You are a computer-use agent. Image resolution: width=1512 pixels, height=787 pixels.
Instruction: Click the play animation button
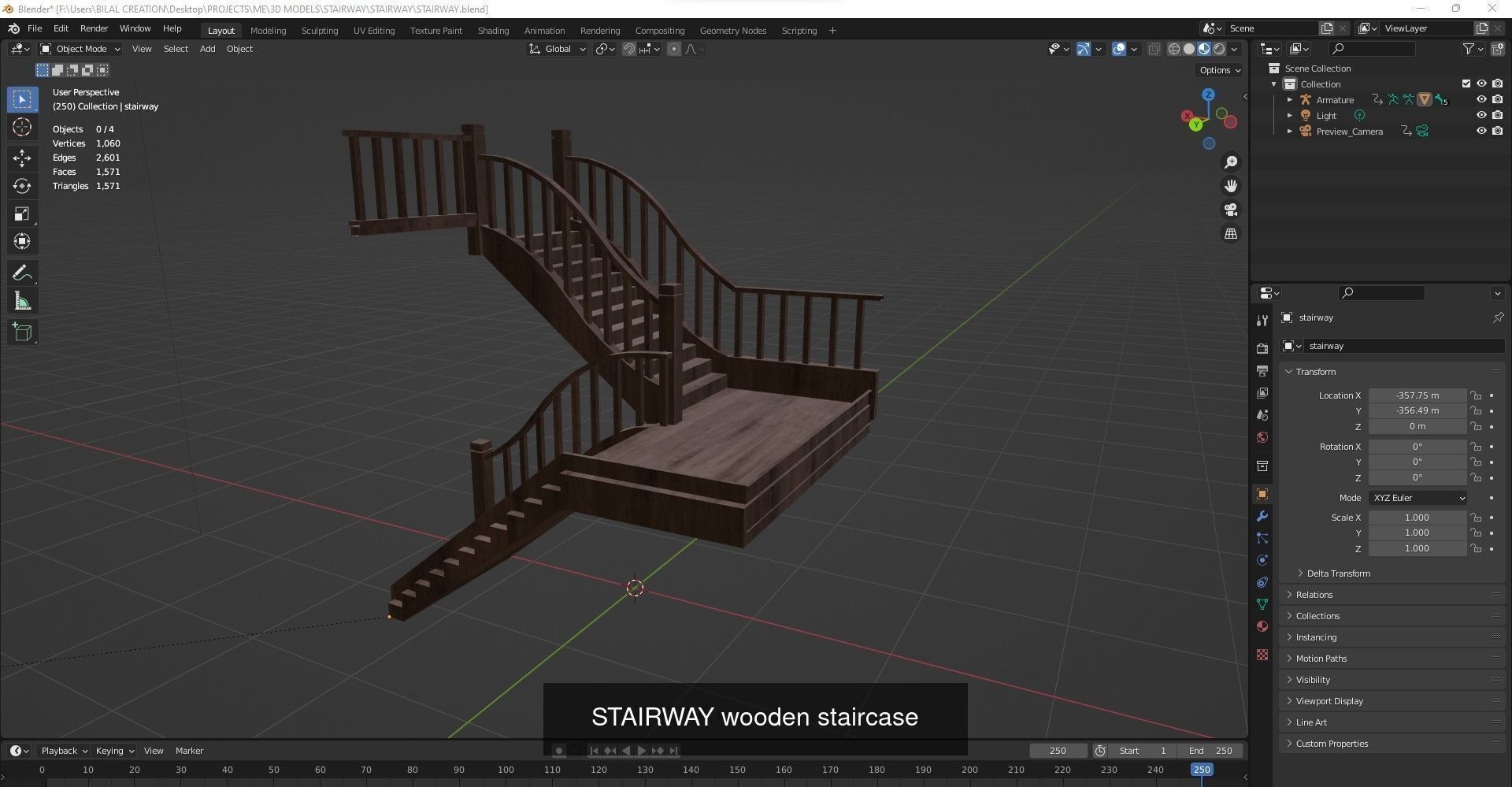tap(642, 751)
